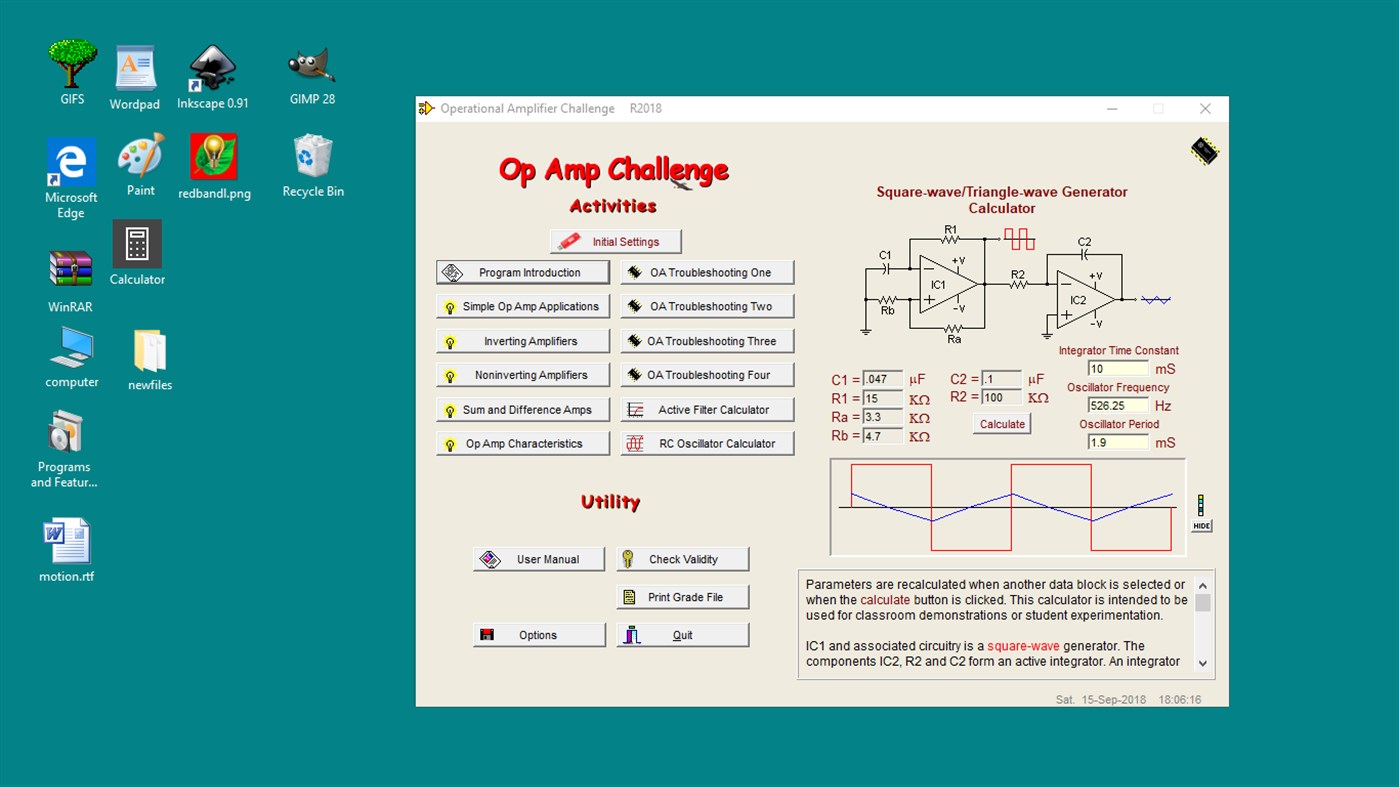Viewport: 1399px width, 787px height.
Task: Click the lightbulb icon beside Simple Op Amp Applications
Action: [448, 306]
